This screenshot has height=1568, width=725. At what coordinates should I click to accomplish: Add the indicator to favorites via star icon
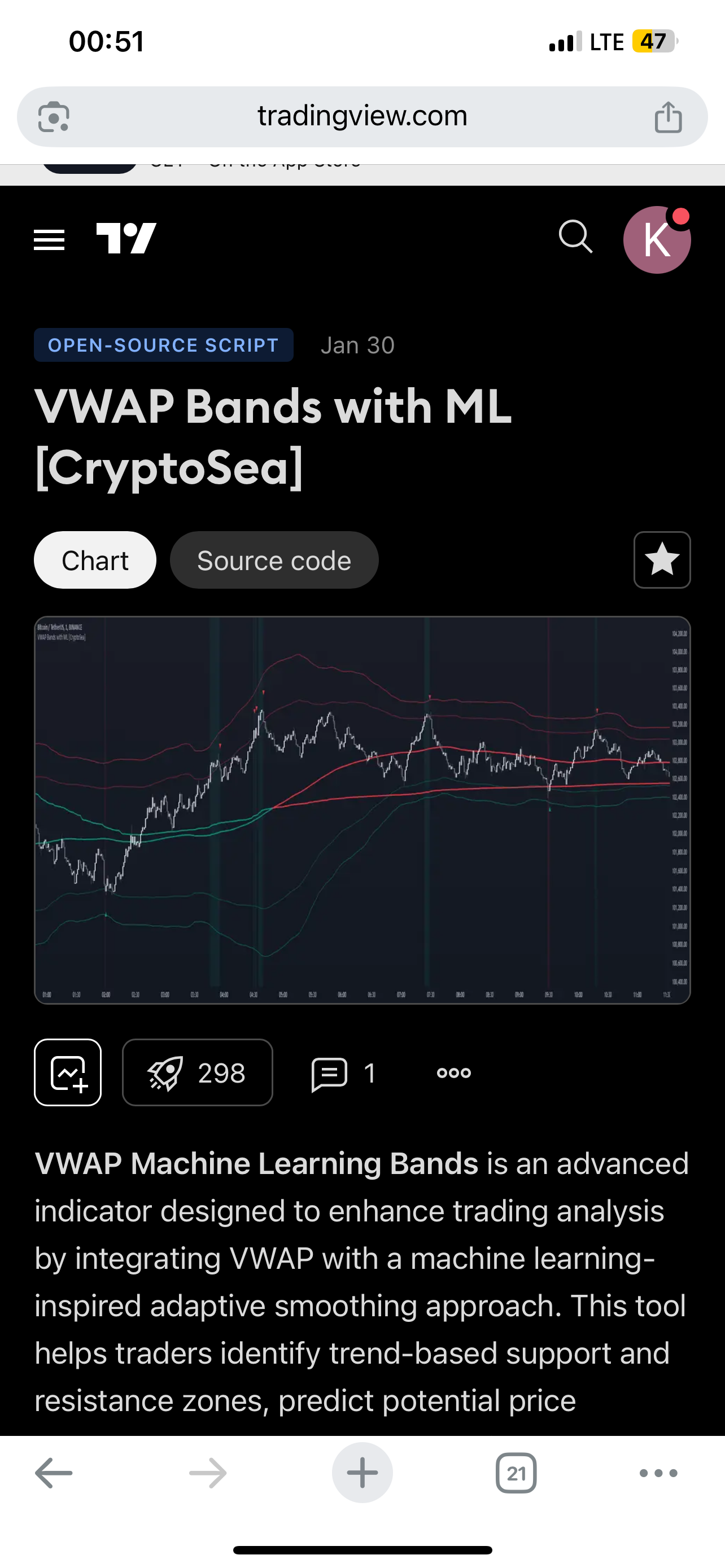[662, 559]
